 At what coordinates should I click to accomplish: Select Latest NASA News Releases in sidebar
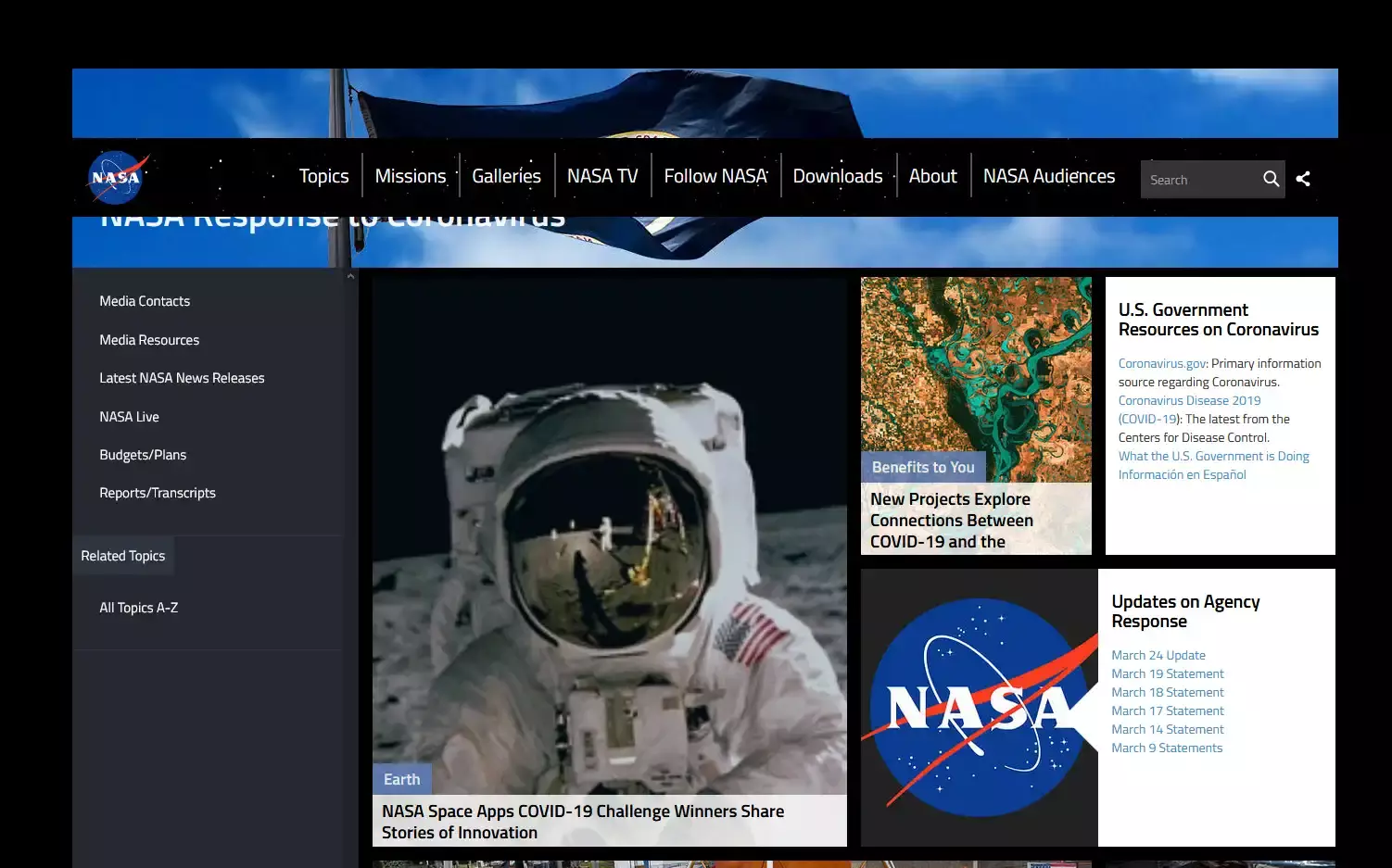pos(182,377)
